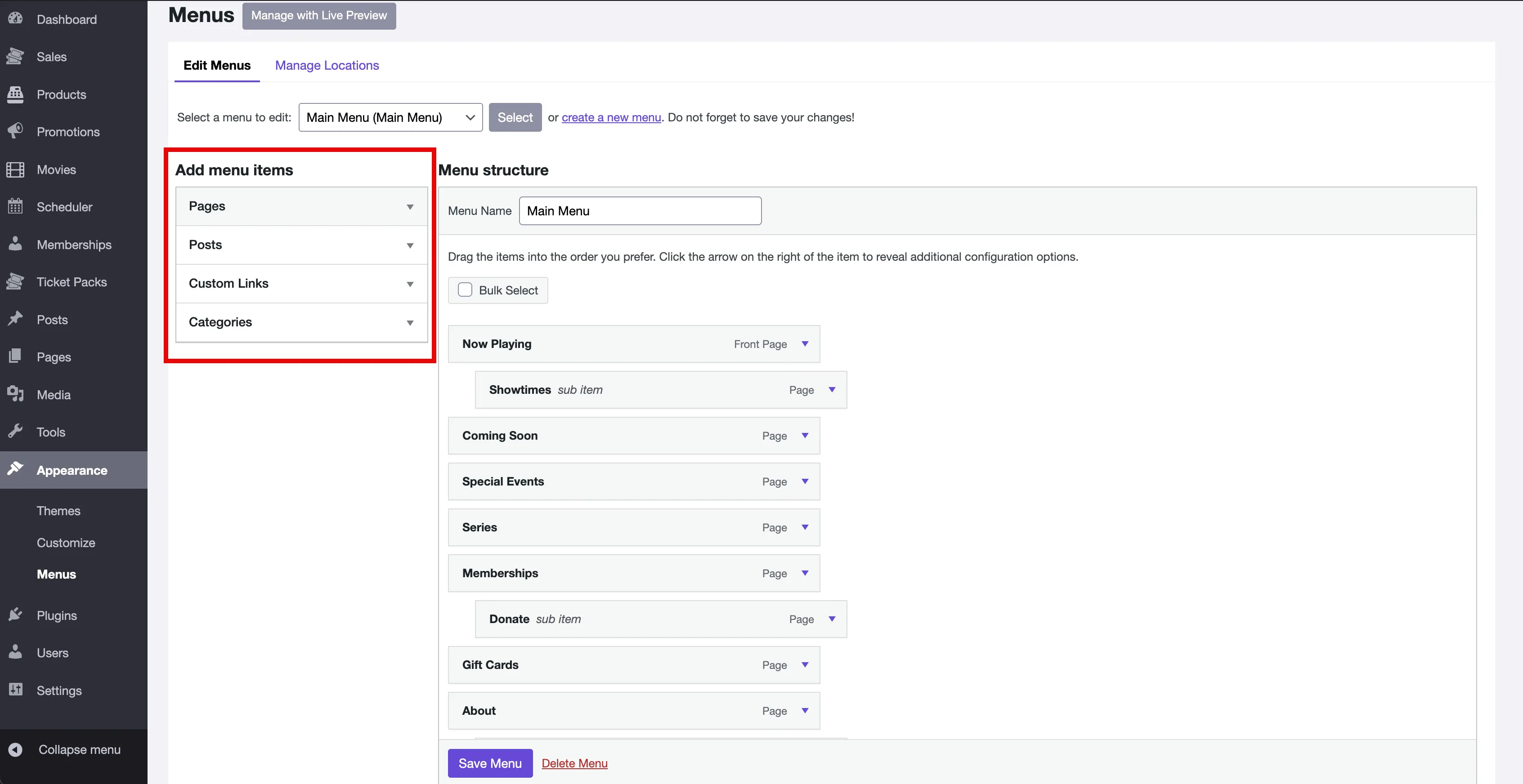
Task: Click the Movies film strip icon
Action: click(x=15, y=169)
